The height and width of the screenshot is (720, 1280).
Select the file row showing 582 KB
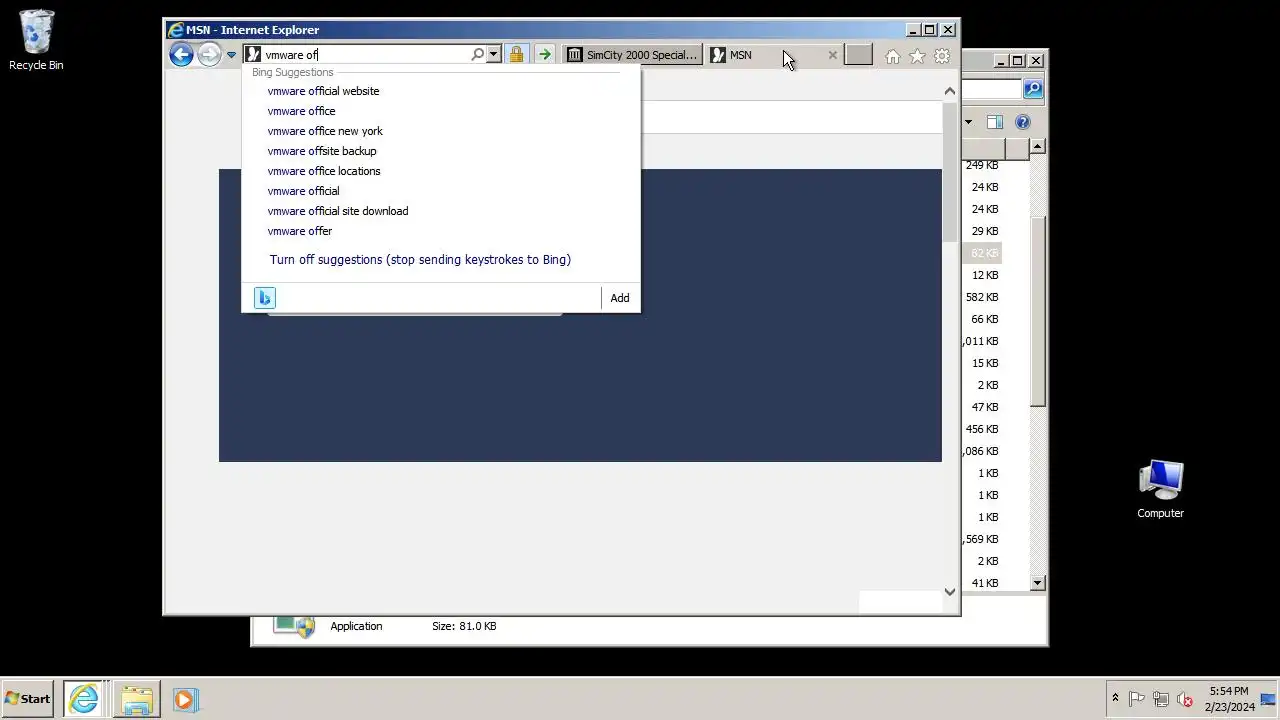click(981, 297)
